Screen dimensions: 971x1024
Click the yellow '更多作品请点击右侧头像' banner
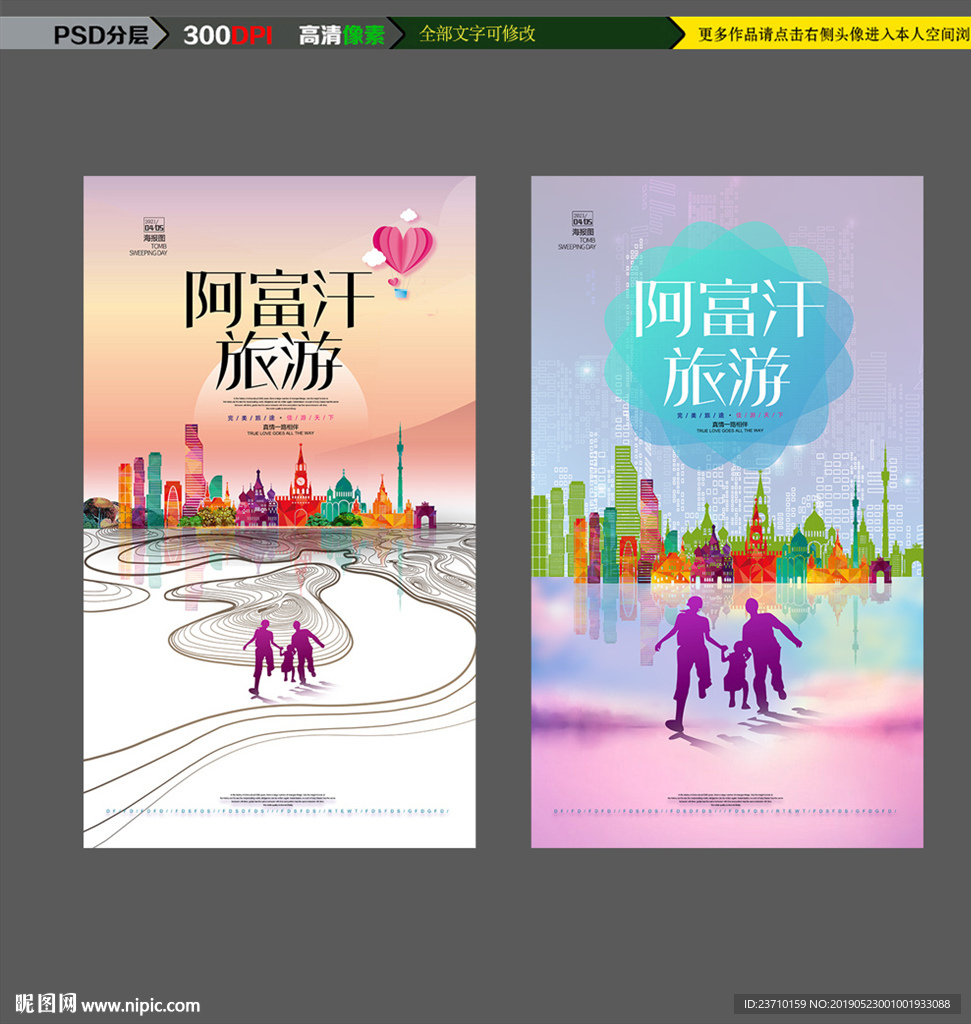pos(823,33)
